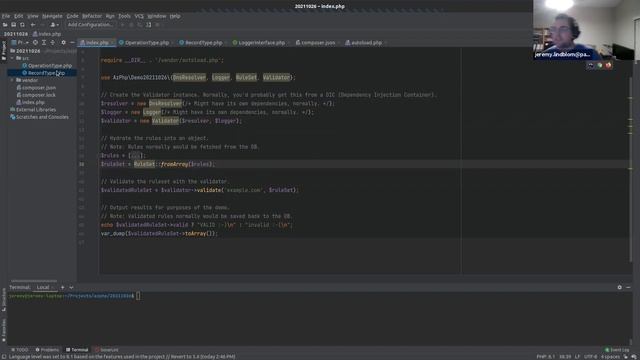This screenshot has height=360, width=640.
Task: Open the Code menu
Action: 72,16
